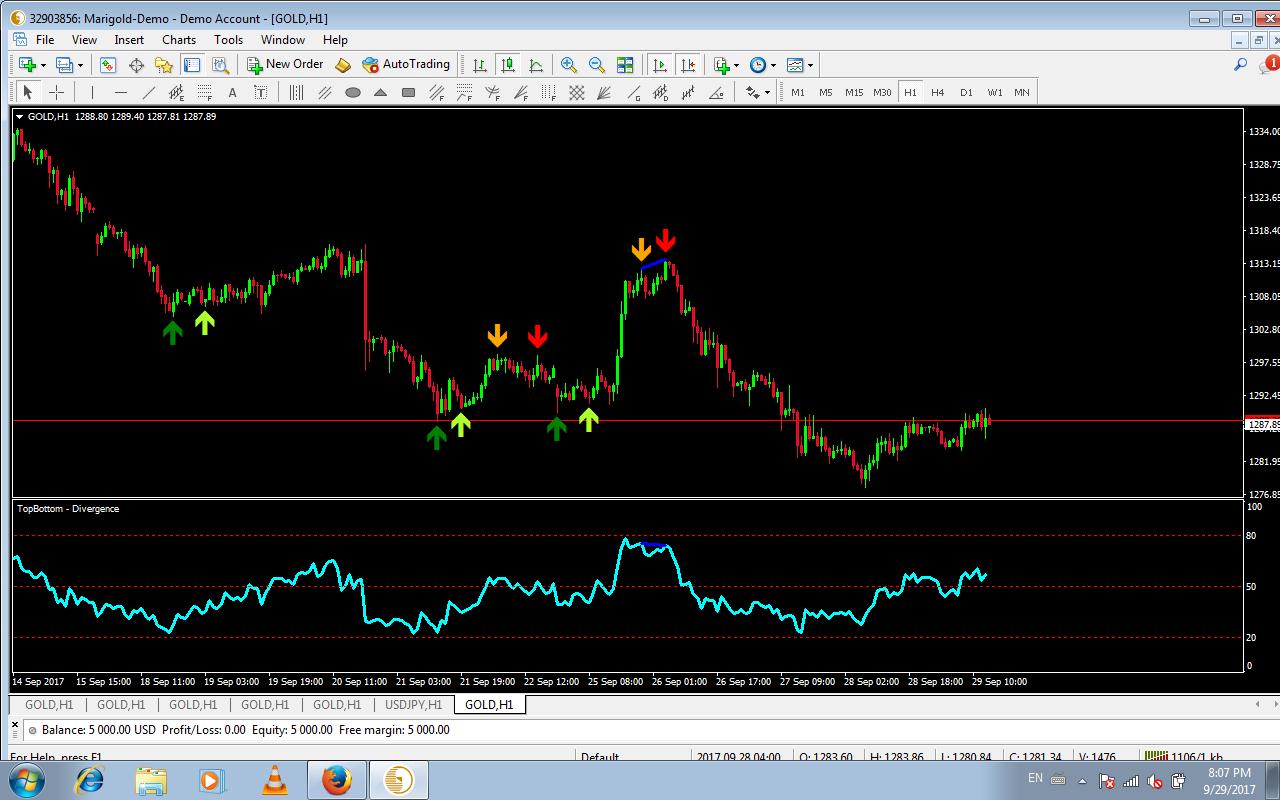The width and height of the screenshot is (1280, 800).
Task: Open the Insert menu
Action: [x=129, y=40]
